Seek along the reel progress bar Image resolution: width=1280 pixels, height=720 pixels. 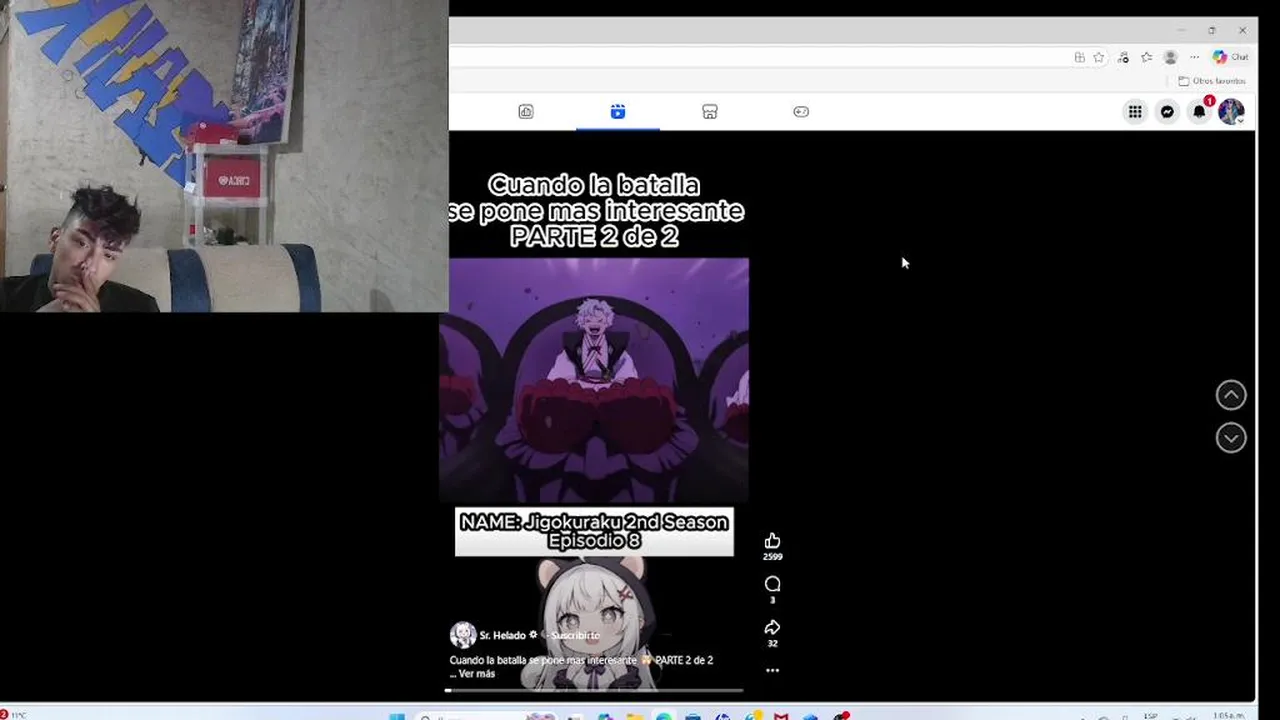tap(594, 690)
